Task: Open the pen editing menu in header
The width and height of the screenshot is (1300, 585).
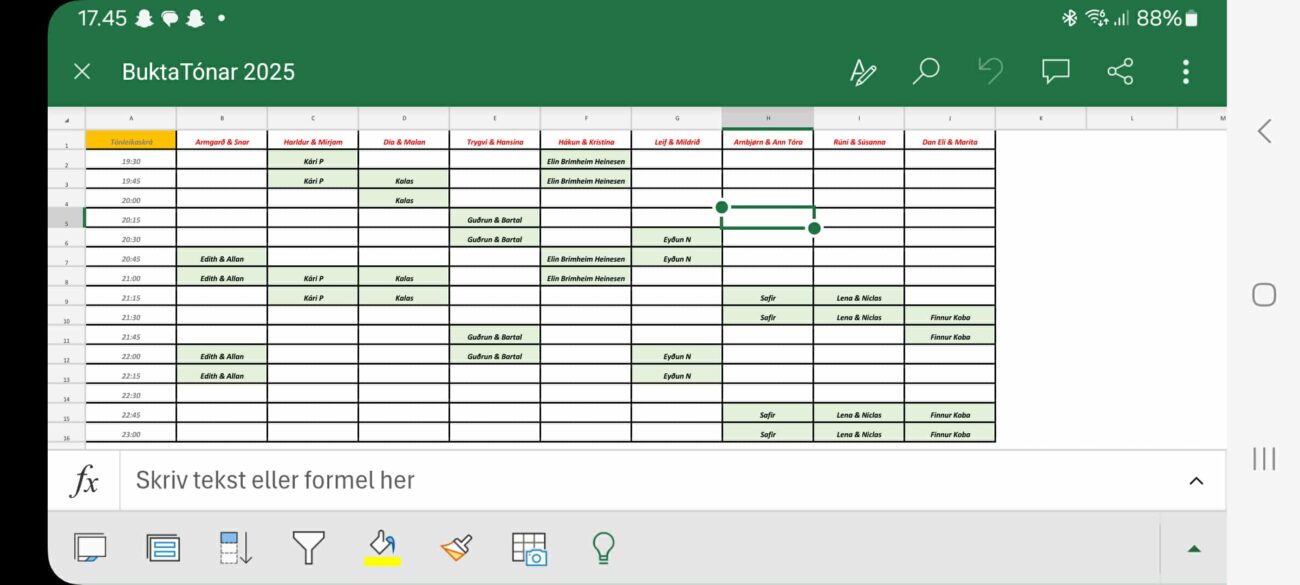Action: [x=862, y=71]
